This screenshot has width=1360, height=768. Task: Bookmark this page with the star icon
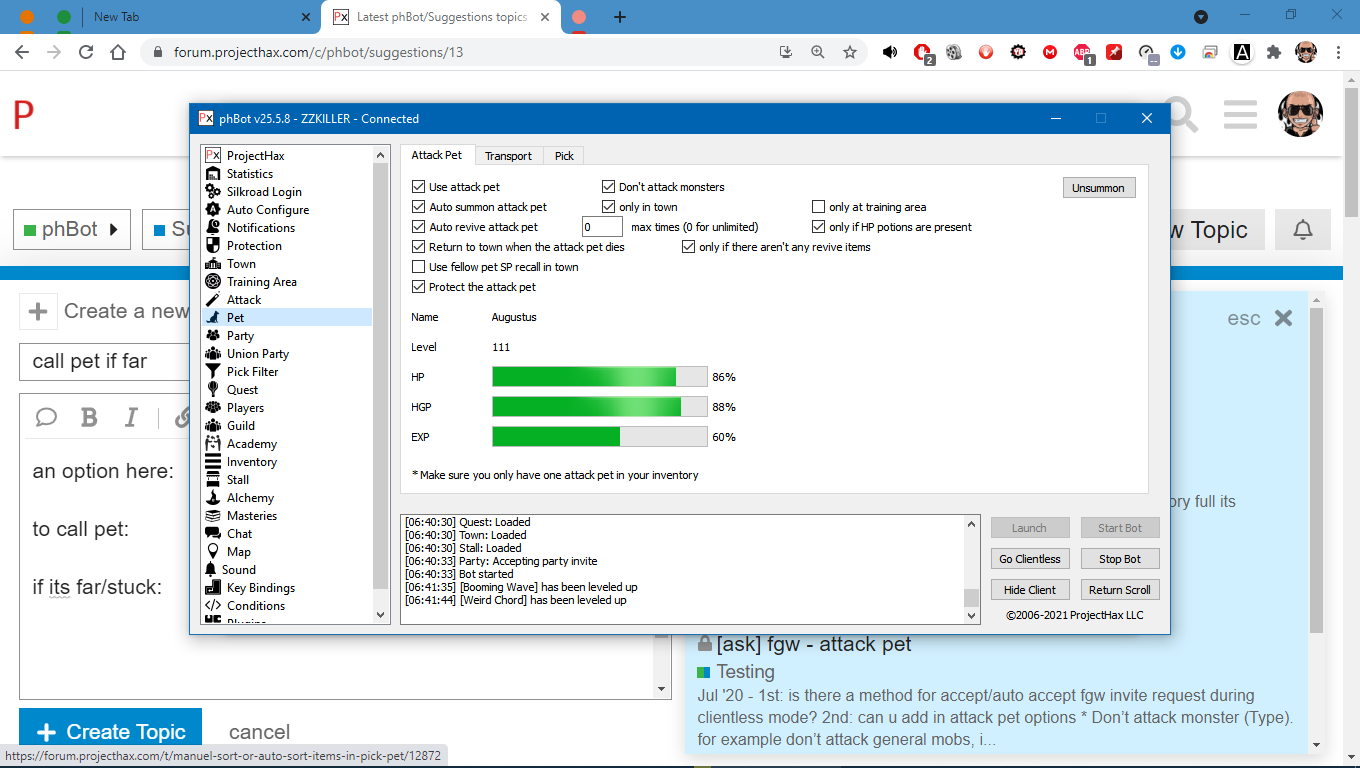point(850,52)
